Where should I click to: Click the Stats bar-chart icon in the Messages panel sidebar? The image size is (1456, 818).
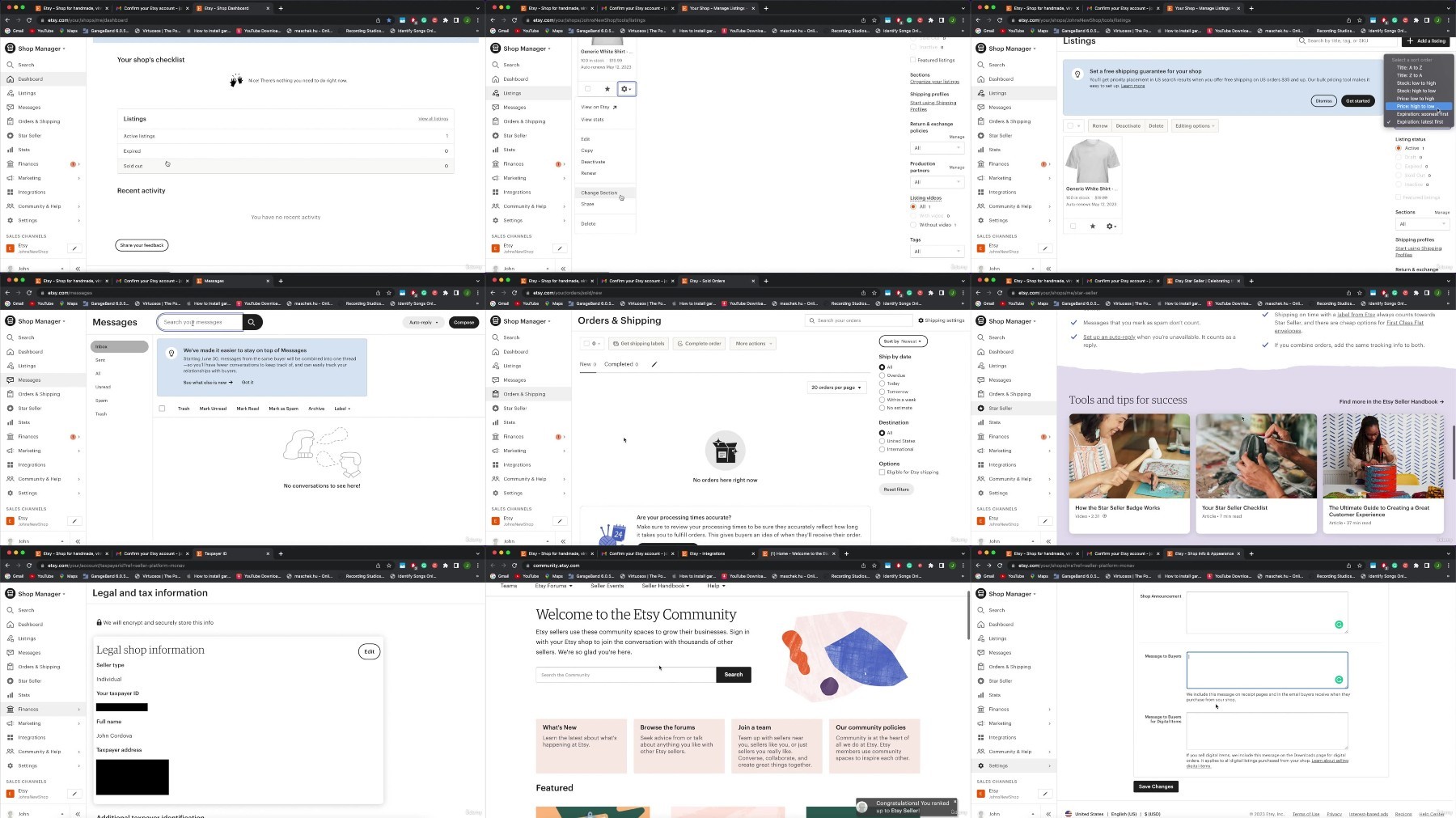pos(10,422)
